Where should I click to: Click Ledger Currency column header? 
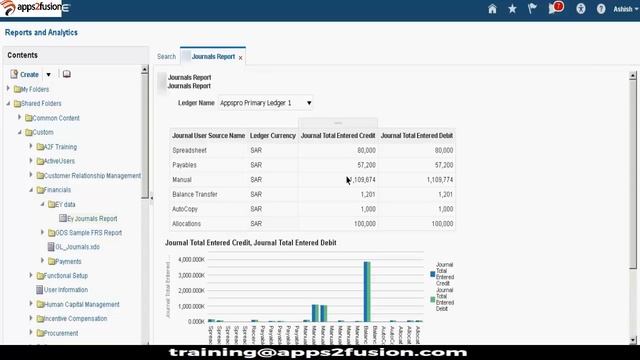pyautogui.click(x=273, y=136)
